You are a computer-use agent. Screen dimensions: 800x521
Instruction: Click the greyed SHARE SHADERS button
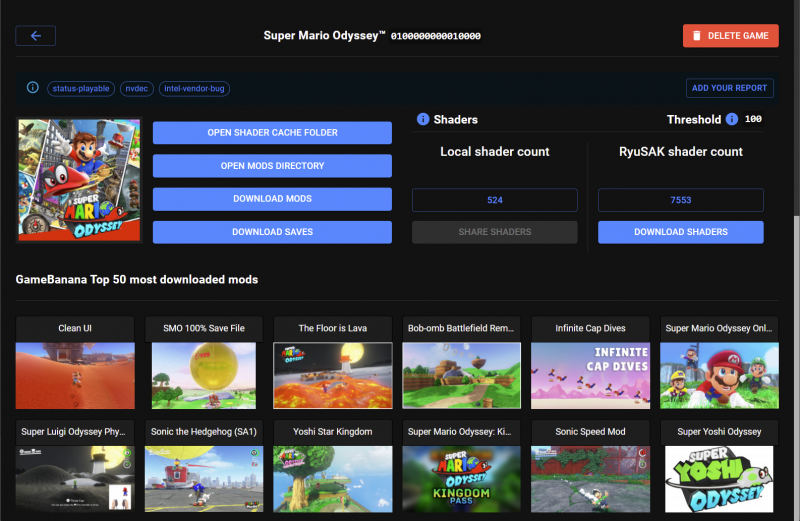pos(495,232)
